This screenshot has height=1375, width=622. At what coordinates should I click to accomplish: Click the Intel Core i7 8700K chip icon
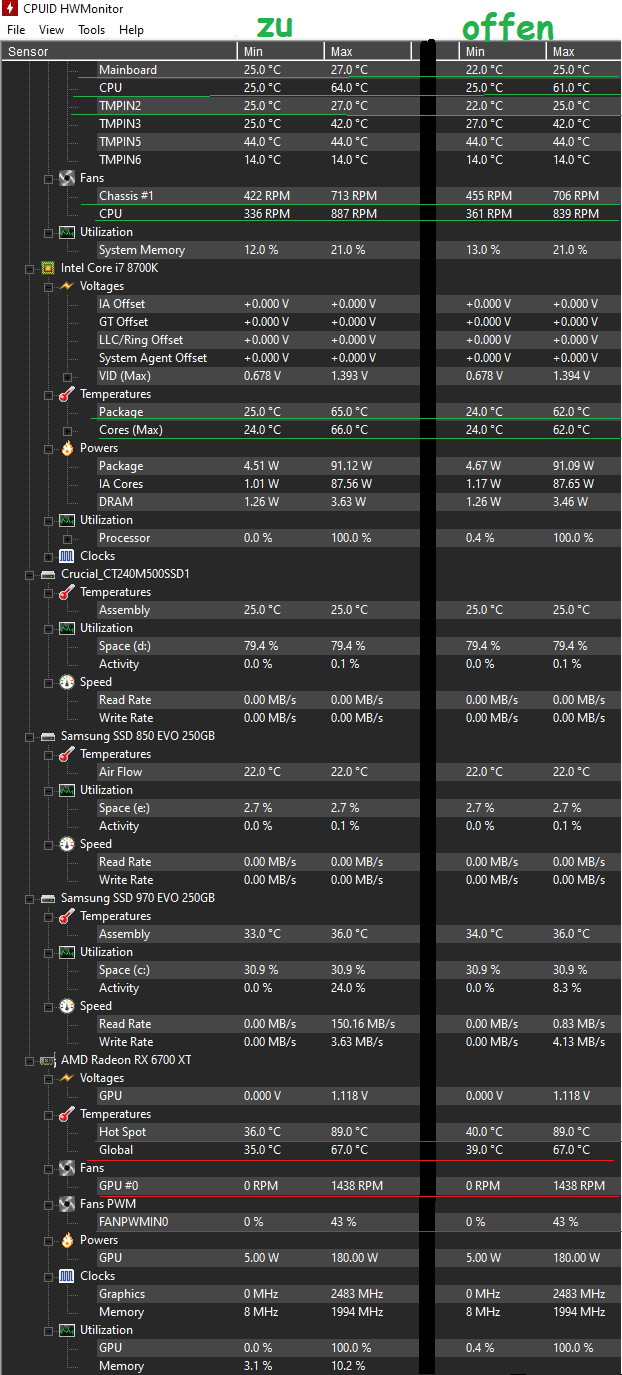coord(47,268)
